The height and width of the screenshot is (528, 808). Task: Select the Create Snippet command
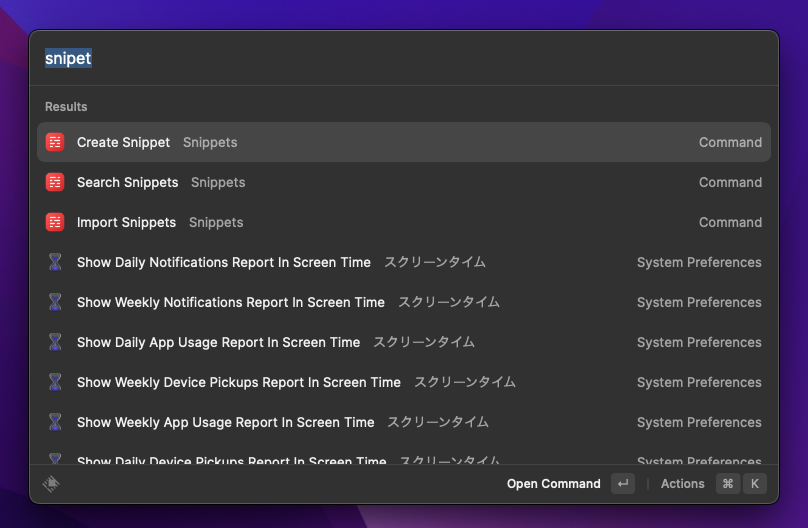[123, 142]
